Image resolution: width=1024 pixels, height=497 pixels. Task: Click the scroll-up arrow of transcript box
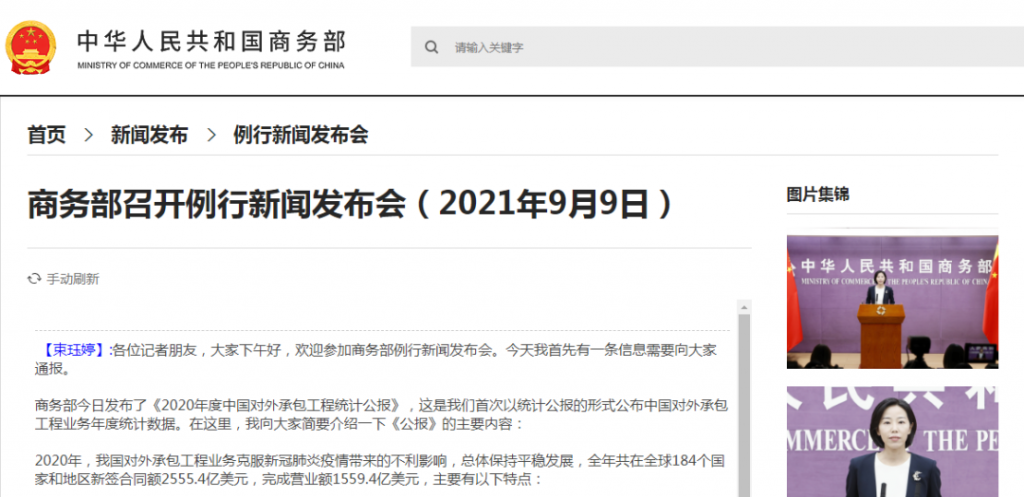pos(744,307)
